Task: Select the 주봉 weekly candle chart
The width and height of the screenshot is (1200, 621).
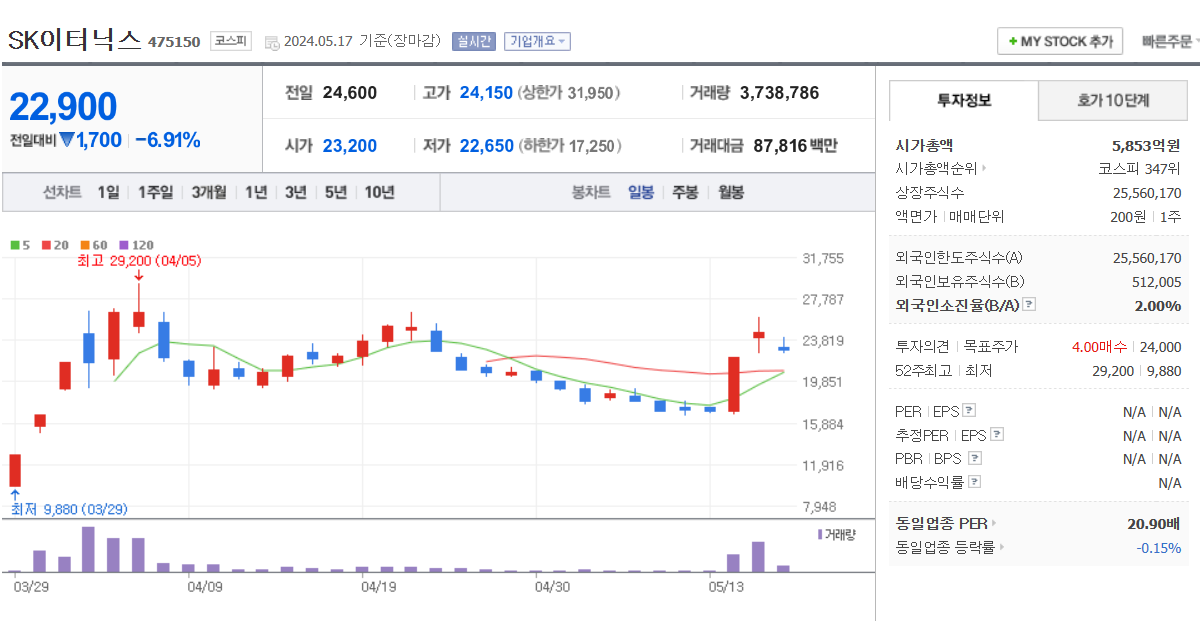Action: tap(685, 193)
